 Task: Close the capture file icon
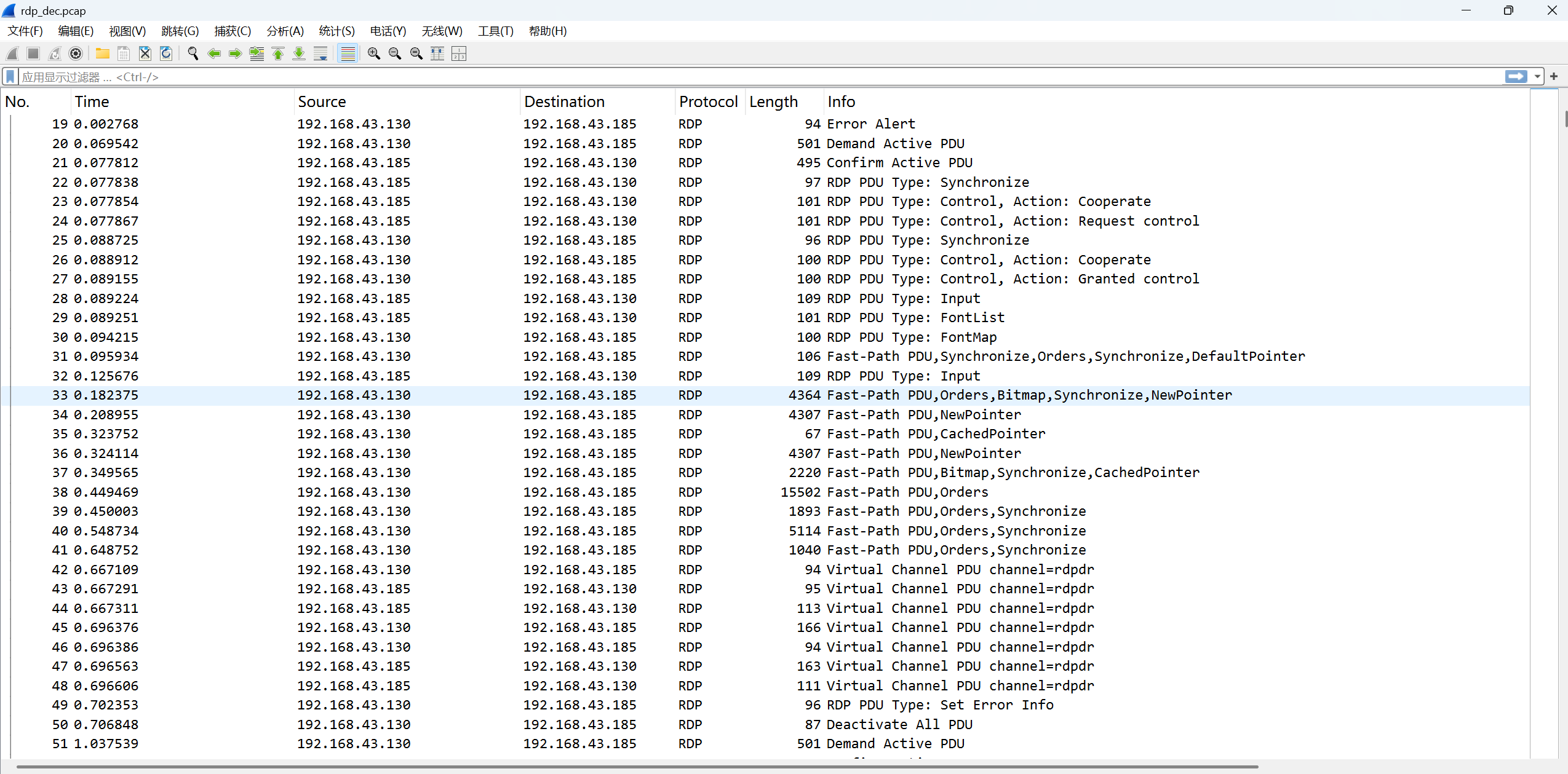145,54
